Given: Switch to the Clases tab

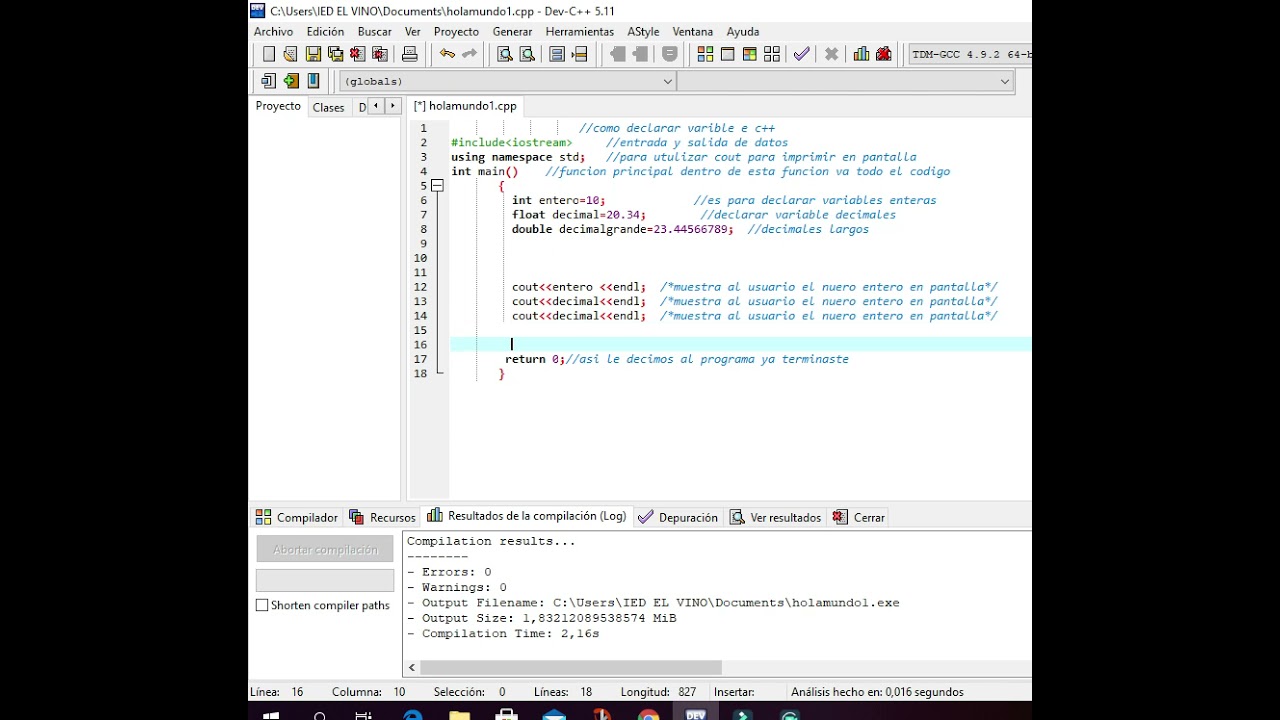Looking at the screenshot, I should point(328,107).
